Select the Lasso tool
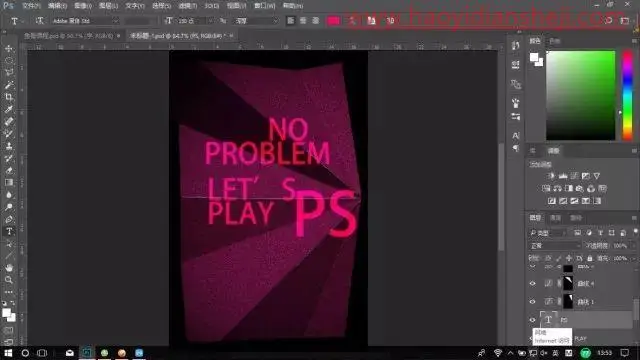 pos(9,73)
